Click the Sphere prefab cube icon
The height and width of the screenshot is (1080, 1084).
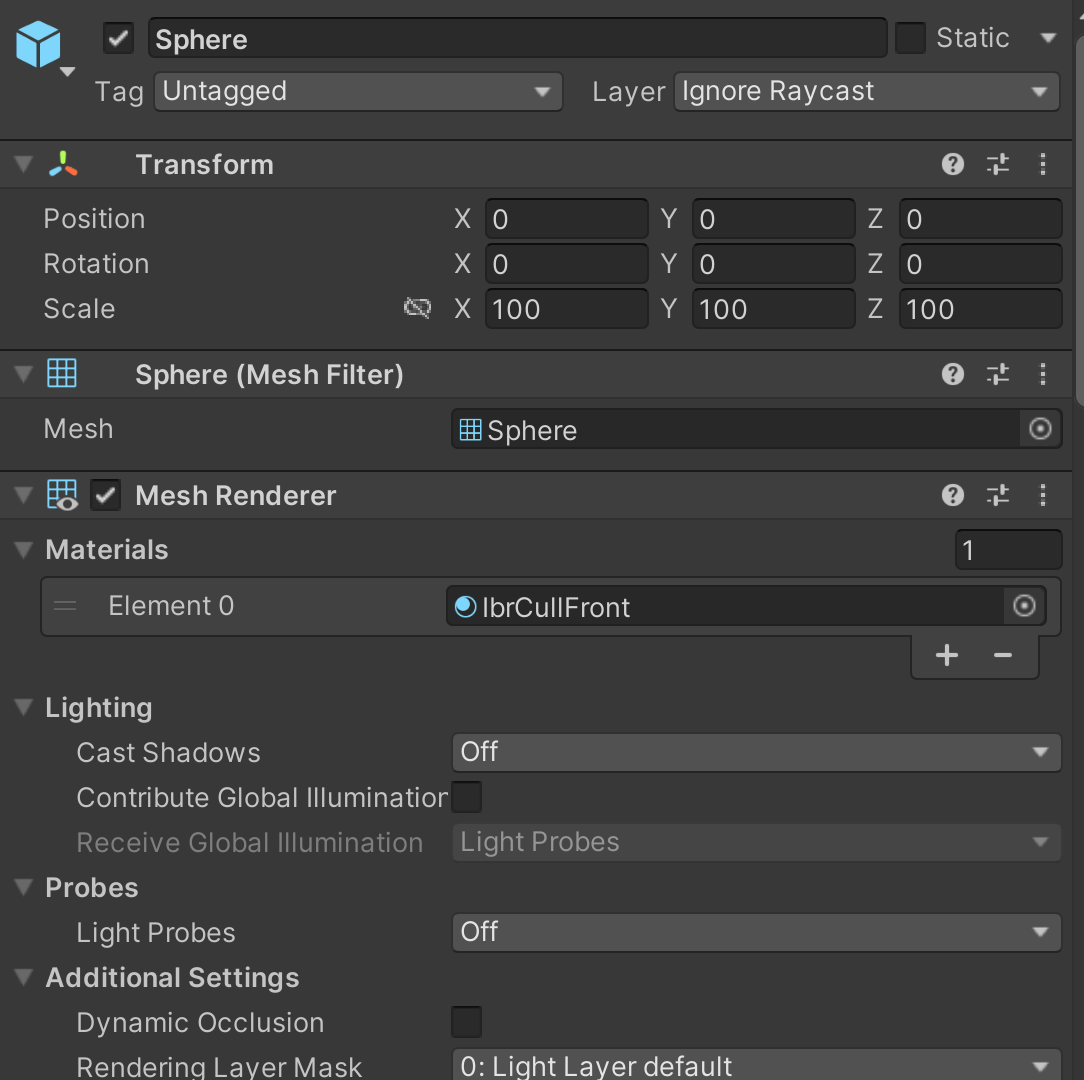40,44
